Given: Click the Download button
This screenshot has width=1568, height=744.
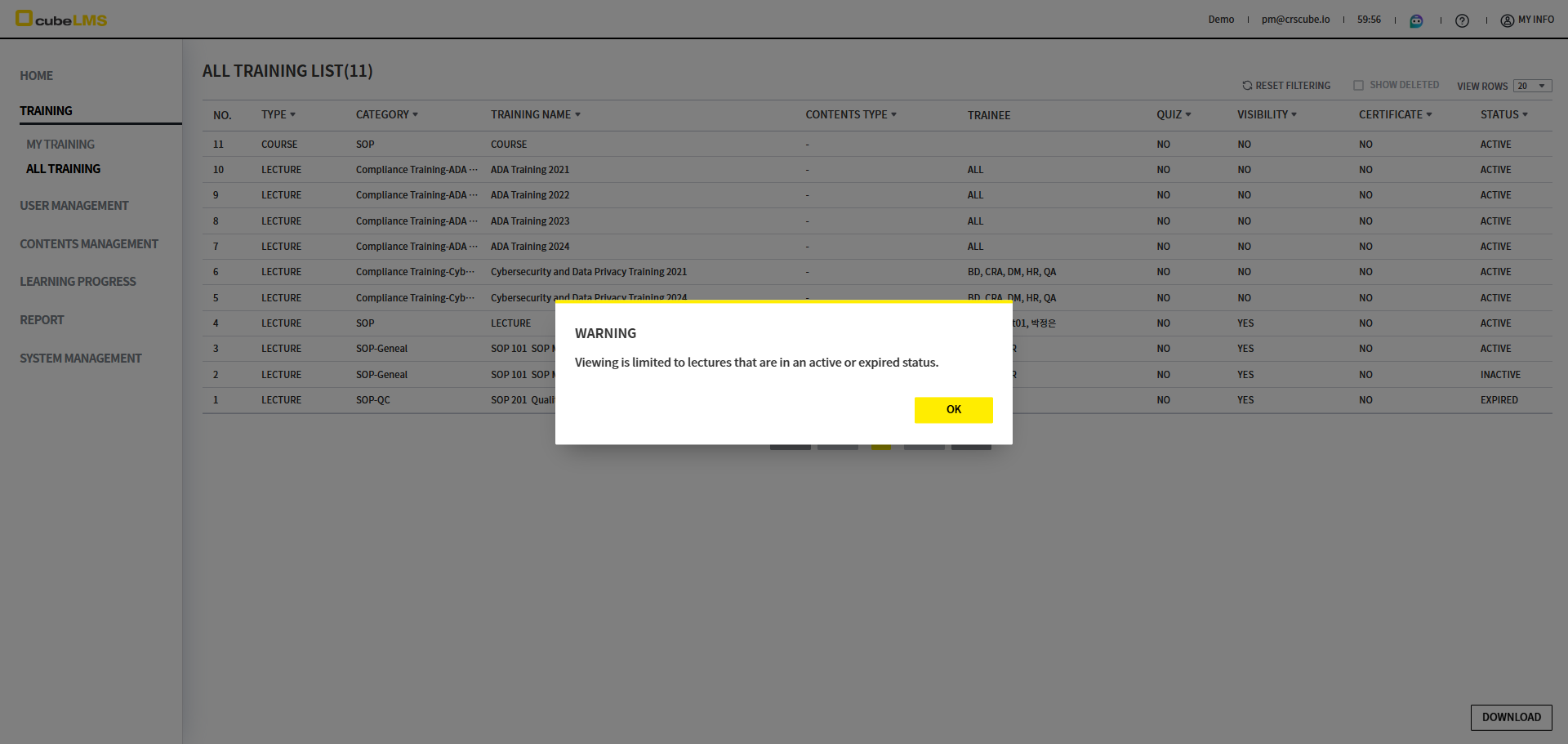Looking at the screenshot, I should 1511,717.
